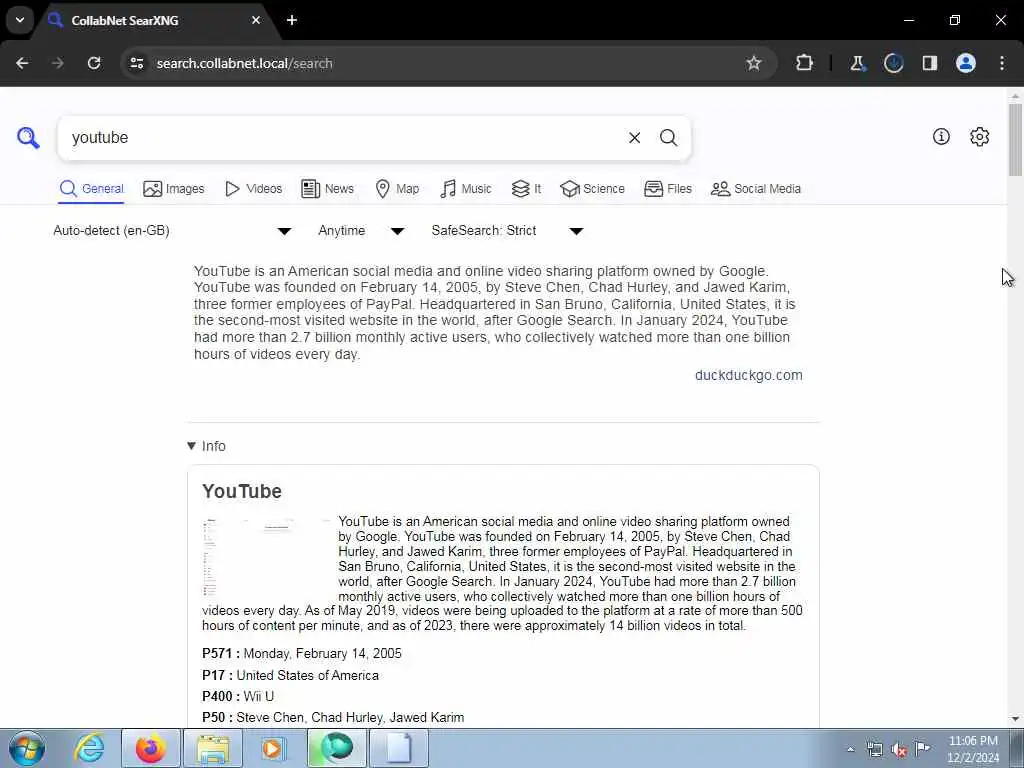This screenshot has width=1024, height=768.
Task: Open the network tray icon
Action: [874, 749]
